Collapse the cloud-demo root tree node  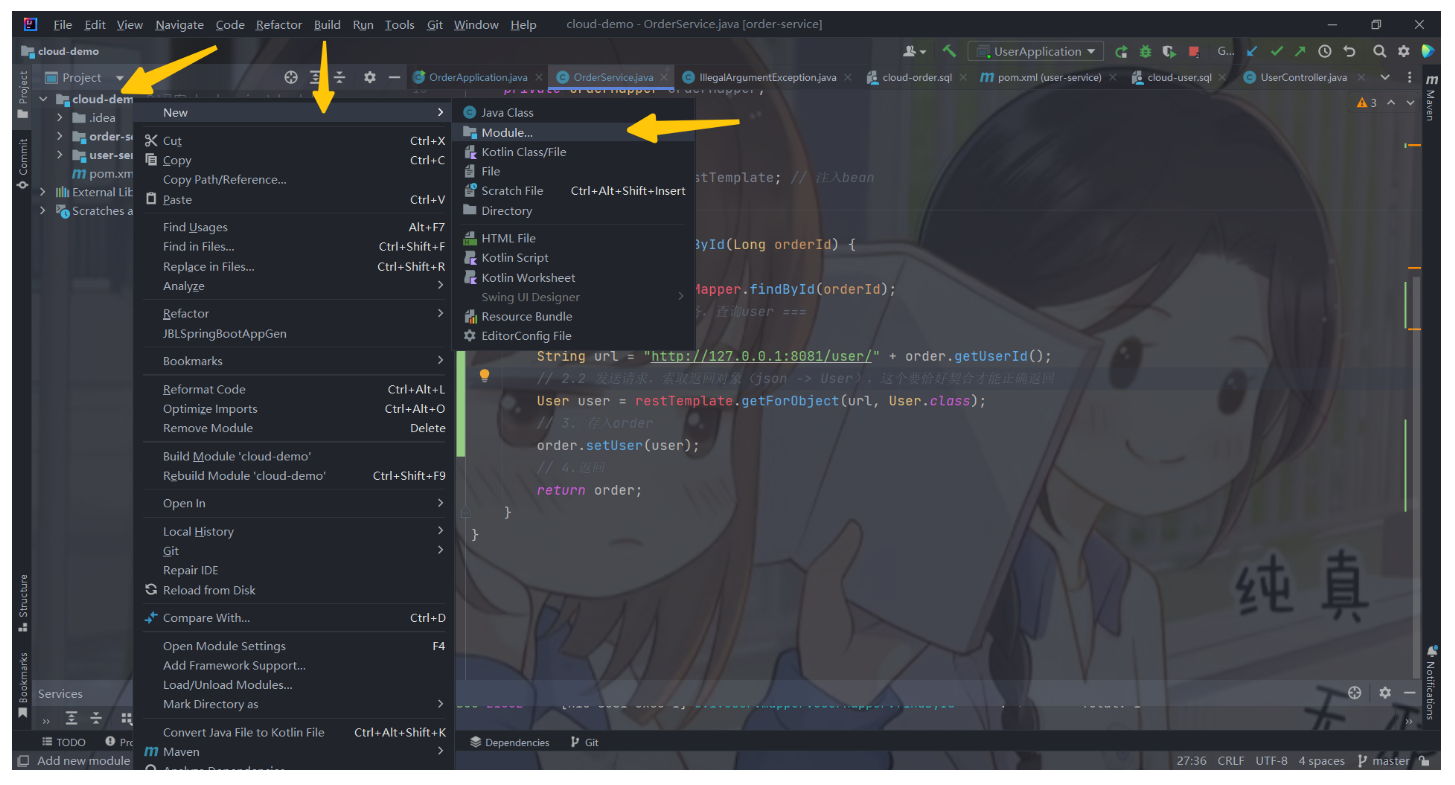[43, 99]
